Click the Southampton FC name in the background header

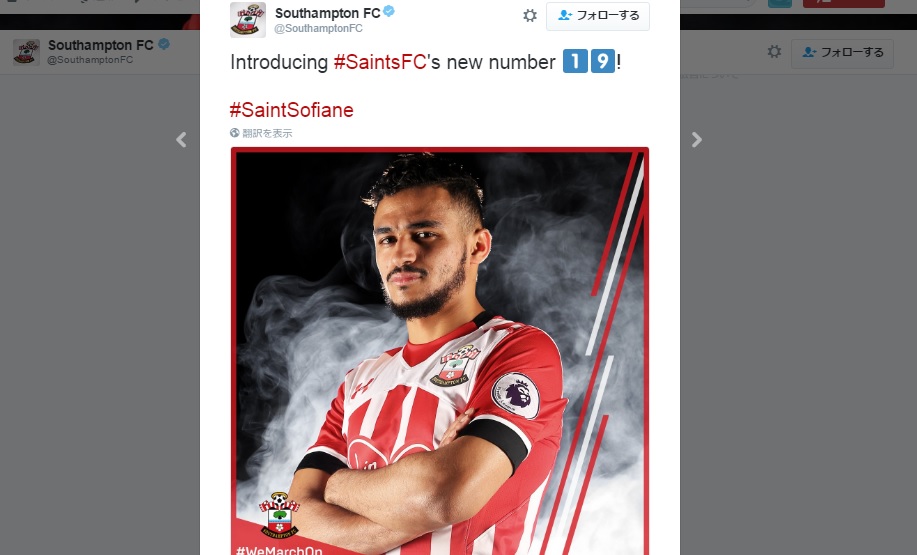[x=101, y=45]
